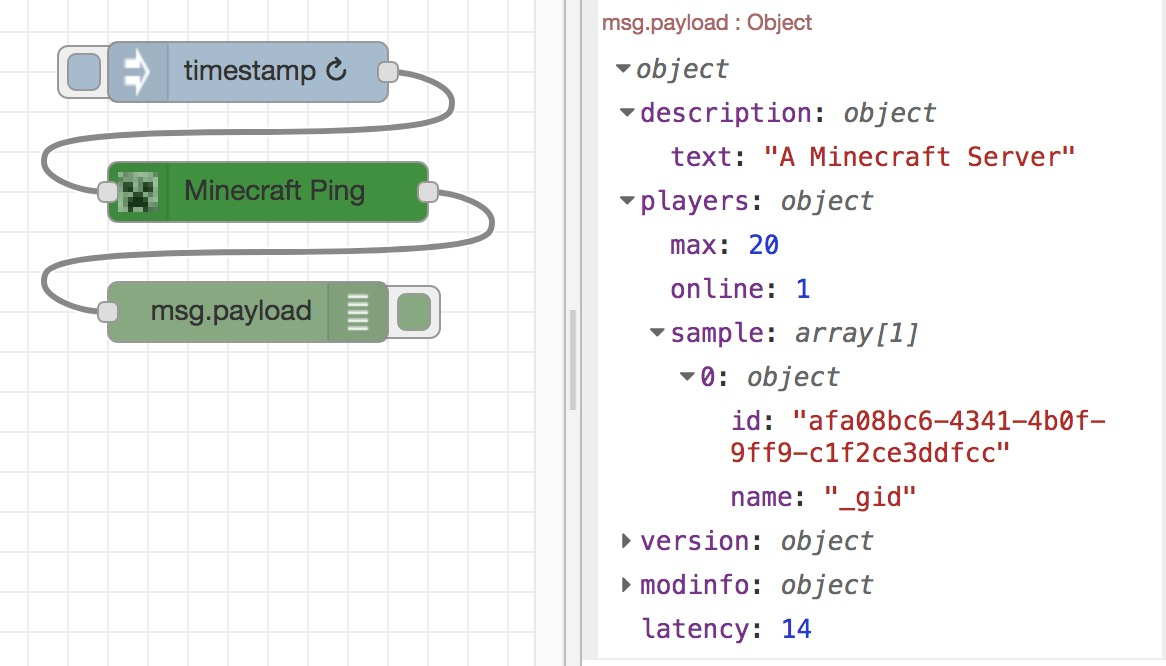Click the output port of timestamp node
Screen dimensions: 1166x666
pos(387,72)
